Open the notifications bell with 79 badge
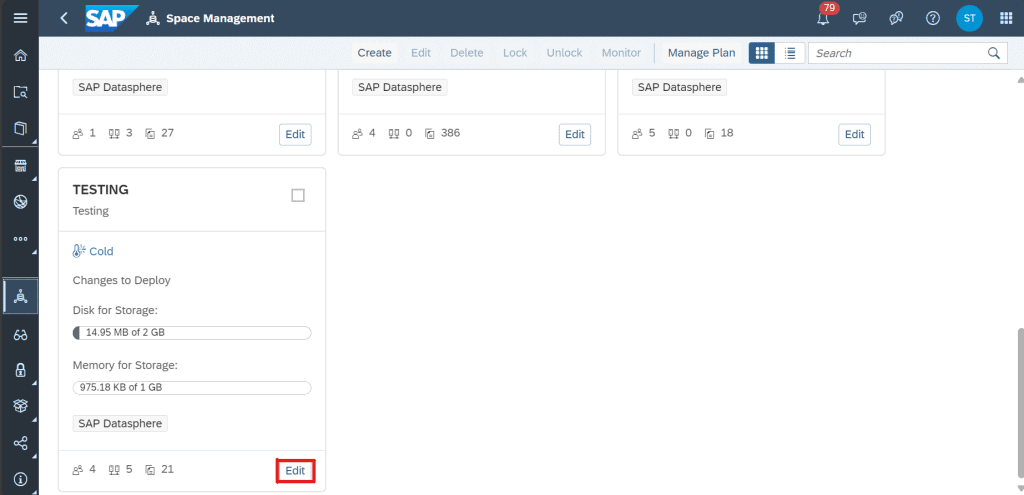Screen dimensions: 1024x495 [824, 16]
